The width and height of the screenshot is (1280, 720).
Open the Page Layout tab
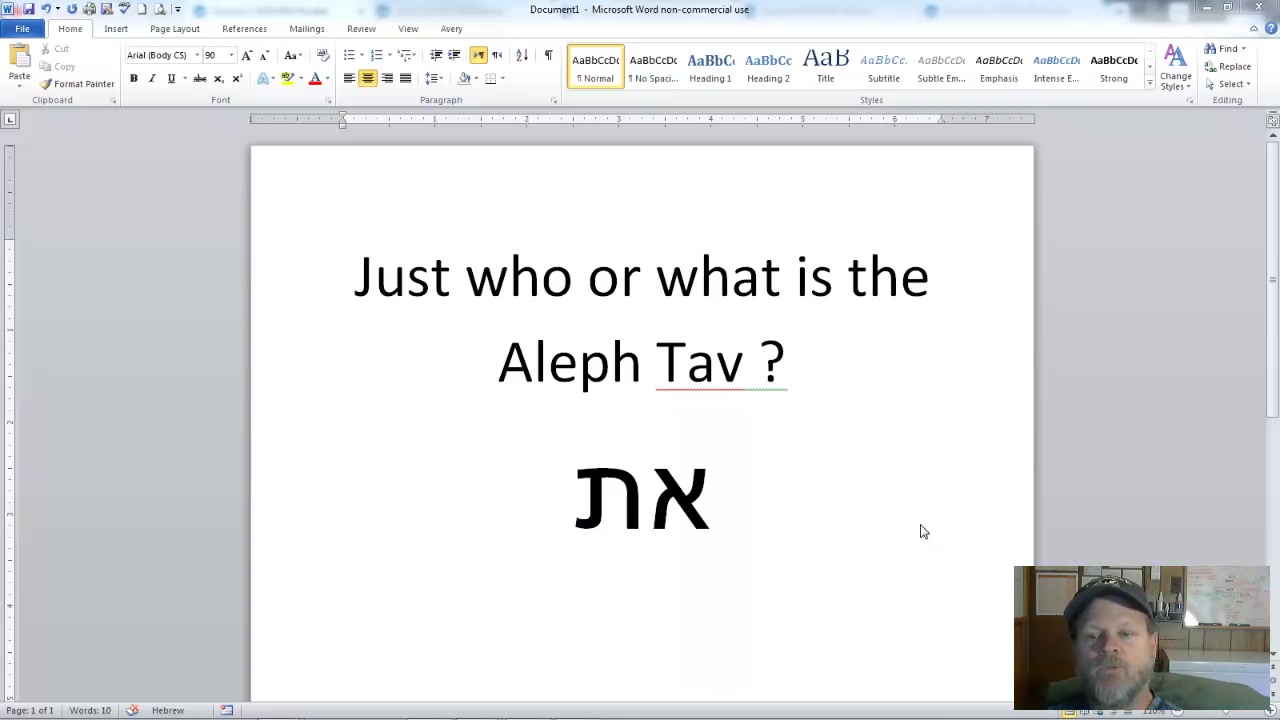175,29
